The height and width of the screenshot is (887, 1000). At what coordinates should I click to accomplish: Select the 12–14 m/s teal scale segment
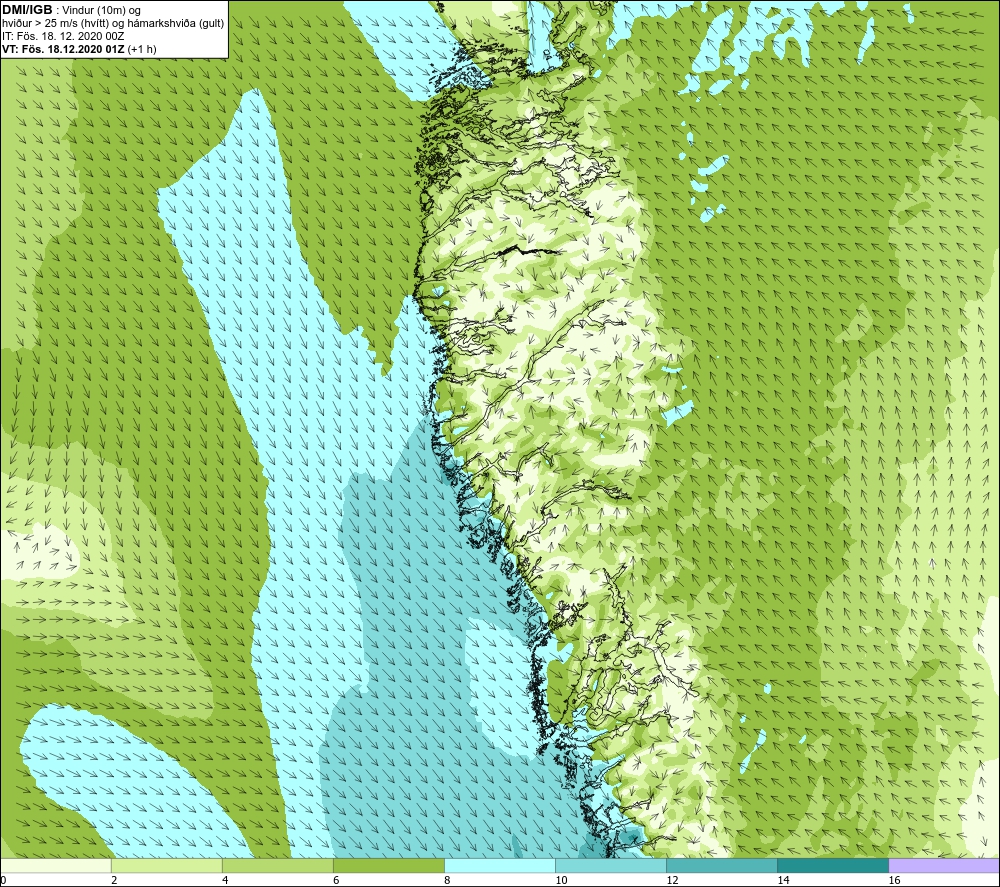722,866
